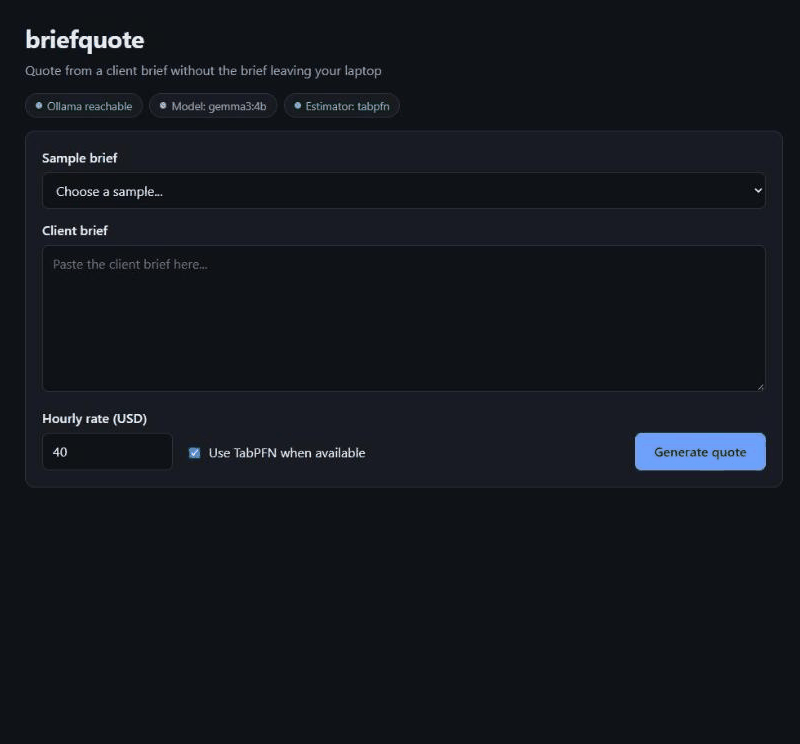Select the Ollama reachable status pill
Screen dimensions: 800x744
(x=84, y=106)
